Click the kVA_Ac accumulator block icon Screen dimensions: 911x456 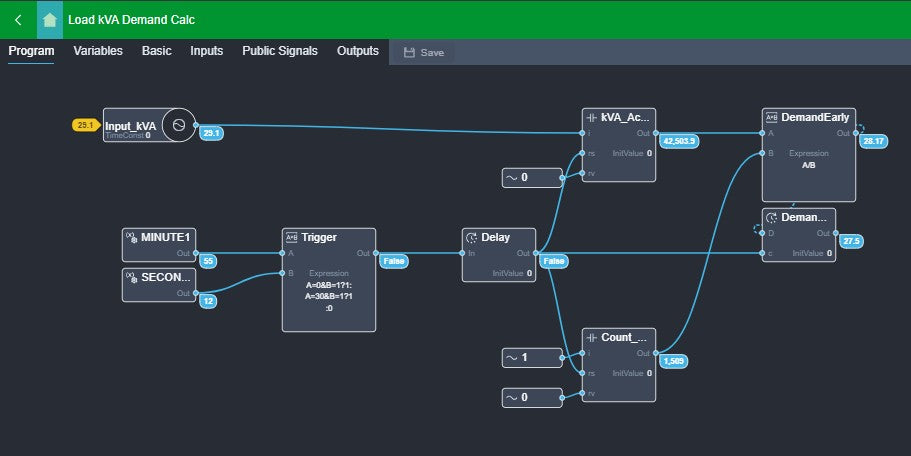pos(591,117)
